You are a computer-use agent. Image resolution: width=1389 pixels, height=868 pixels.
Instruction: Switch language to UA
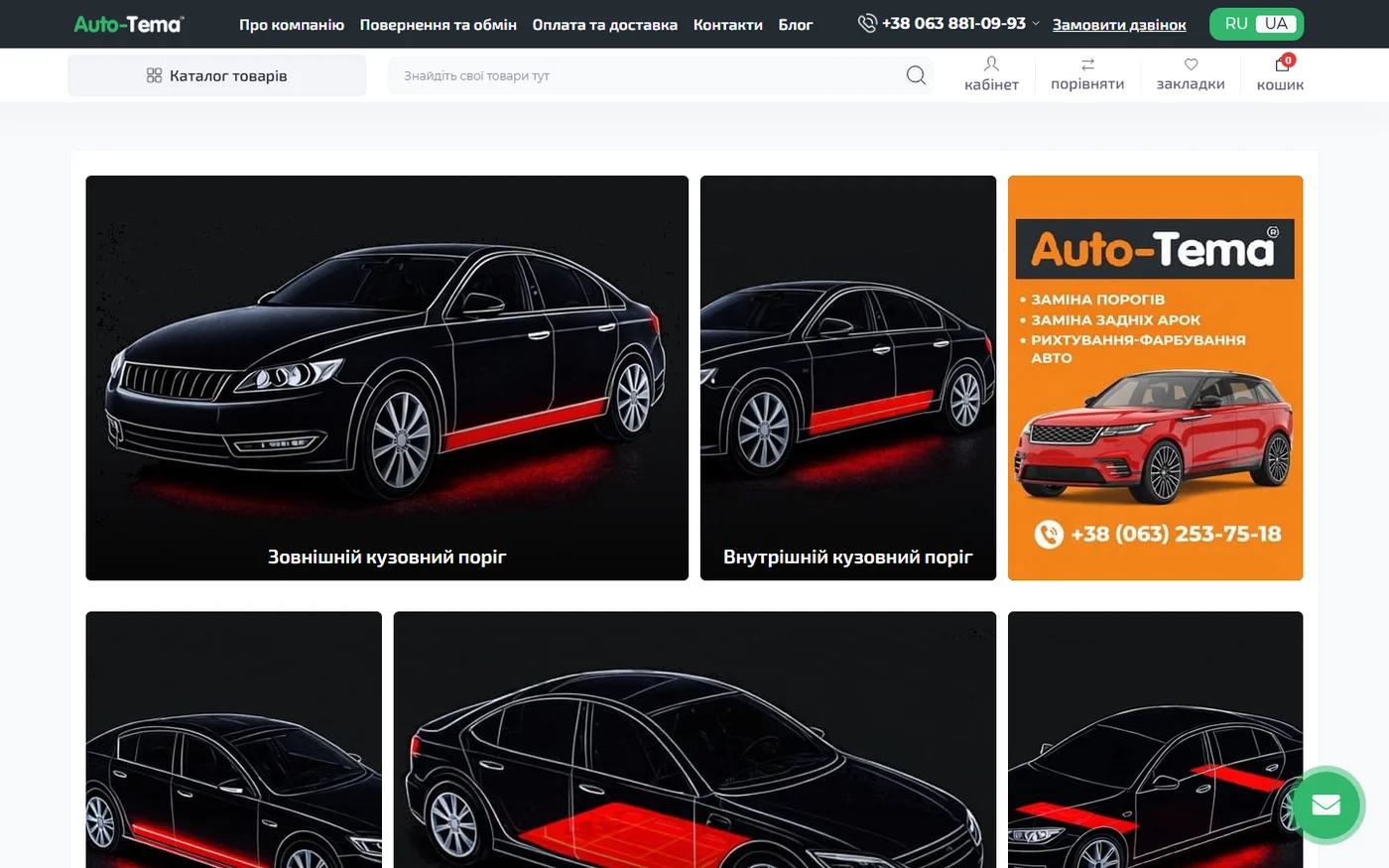pos(1276,24)
